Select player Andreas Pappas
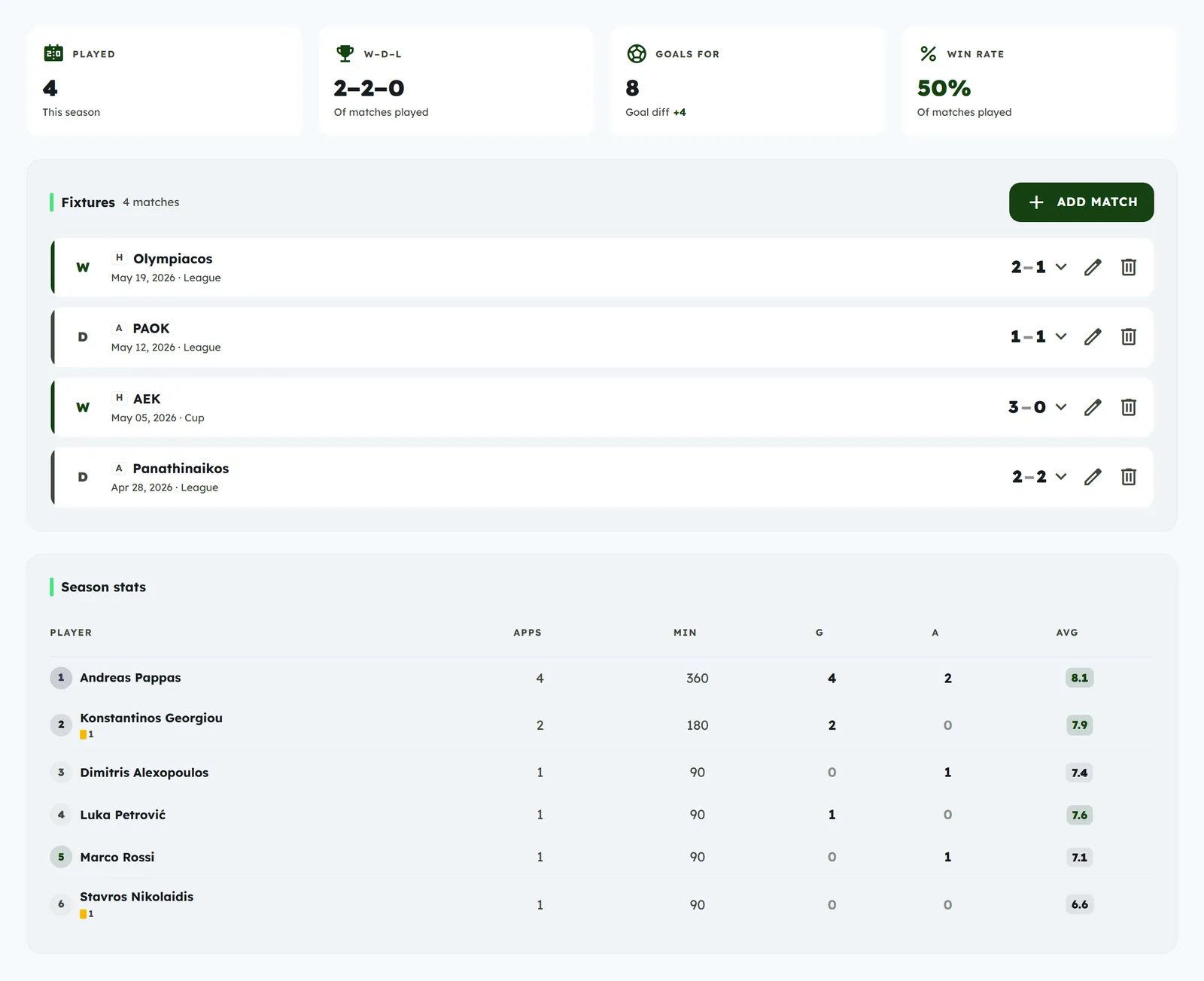This screenshot has width=1204, height=981. coord(130,678)
